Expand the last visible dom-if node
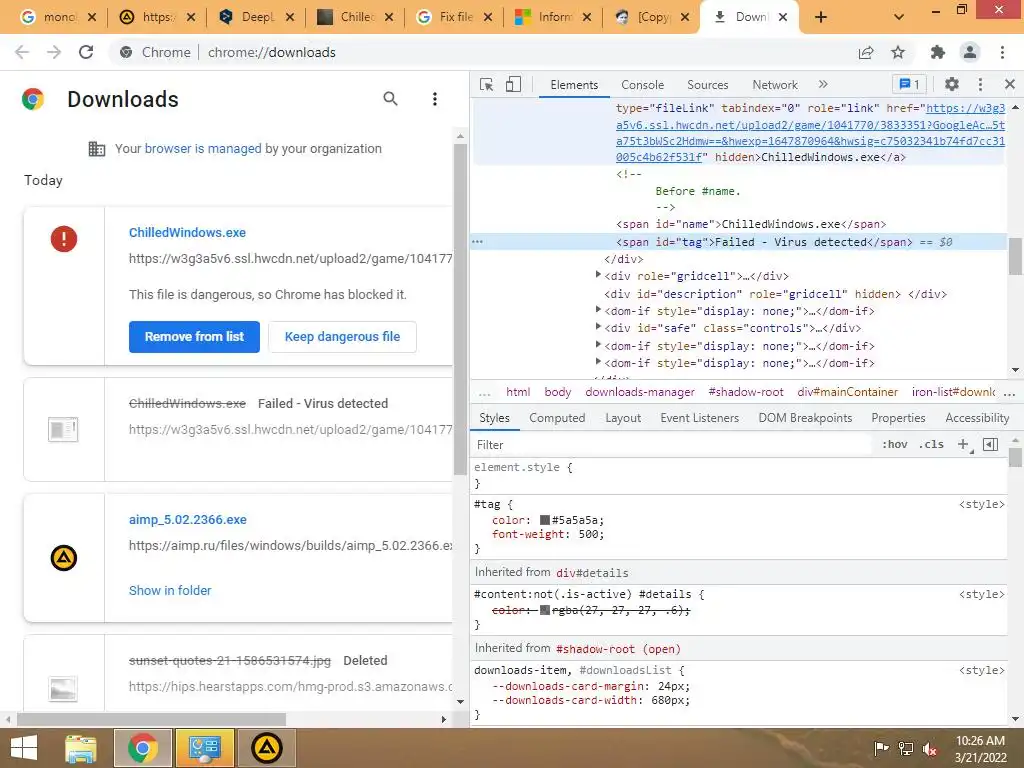The height and width of the screenshot is (768, 1024). [x=598, y=362]
